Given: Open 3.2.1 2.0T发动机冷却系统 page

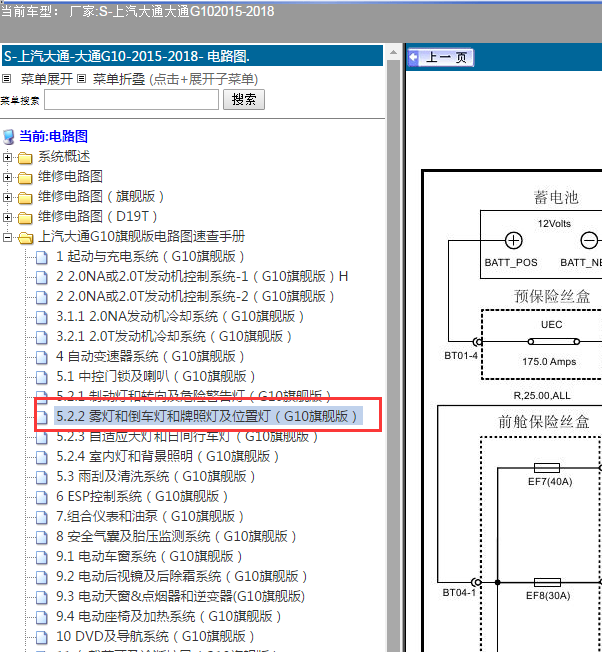Looking at the screenshot, I should pos(174,336).
